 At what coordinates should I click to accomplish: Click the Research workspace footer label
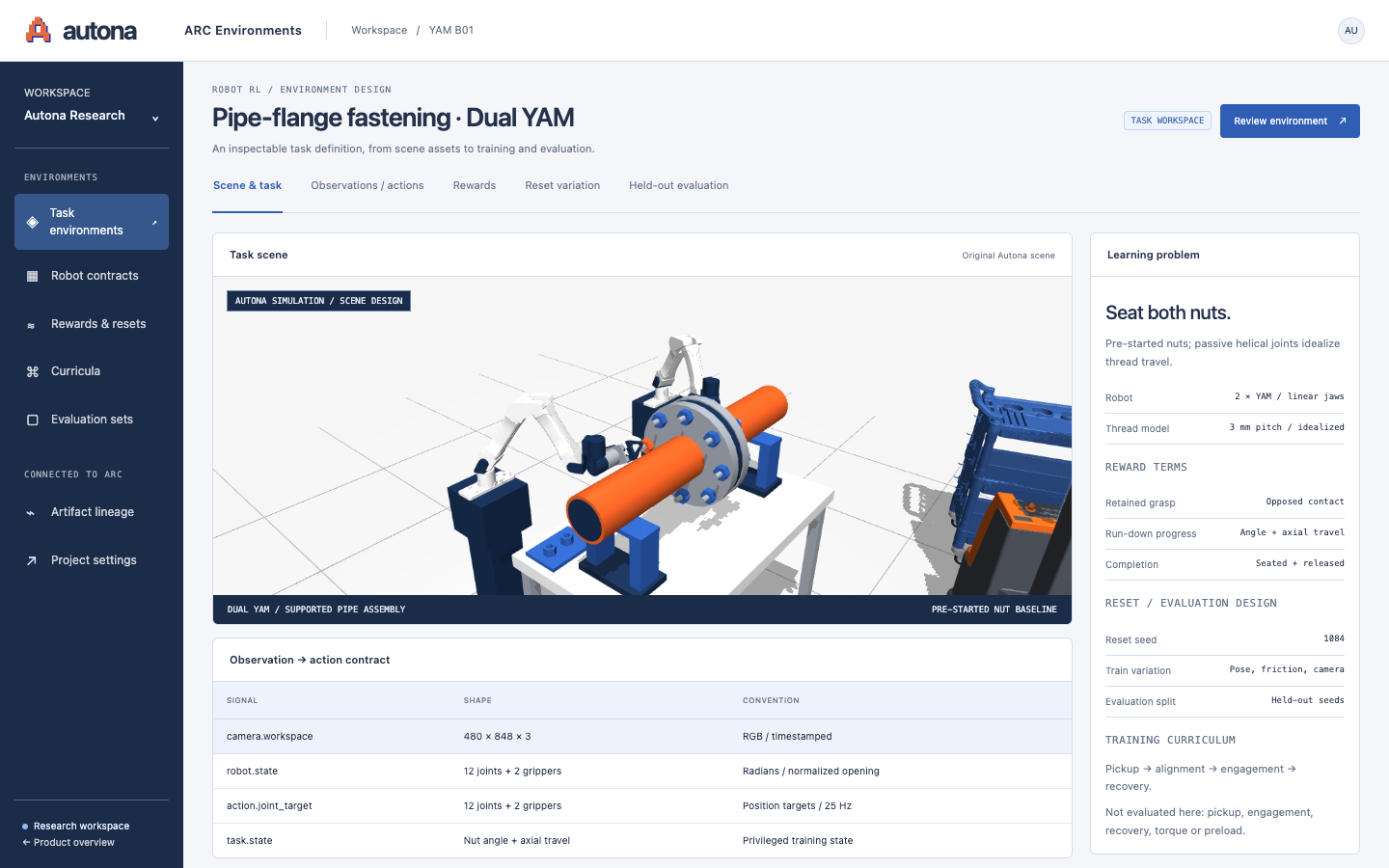[81, 827]
